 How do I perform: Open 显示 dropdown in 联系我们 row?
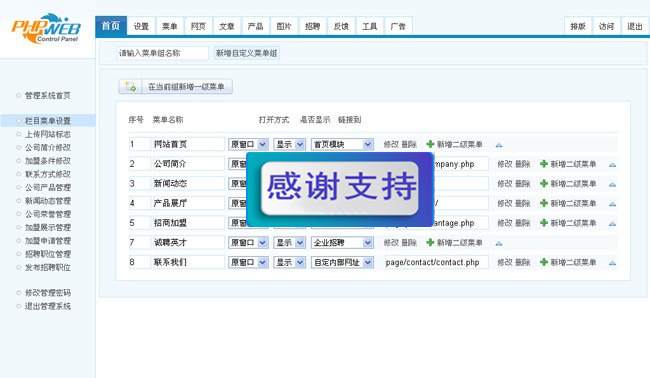tap(290, 262)
